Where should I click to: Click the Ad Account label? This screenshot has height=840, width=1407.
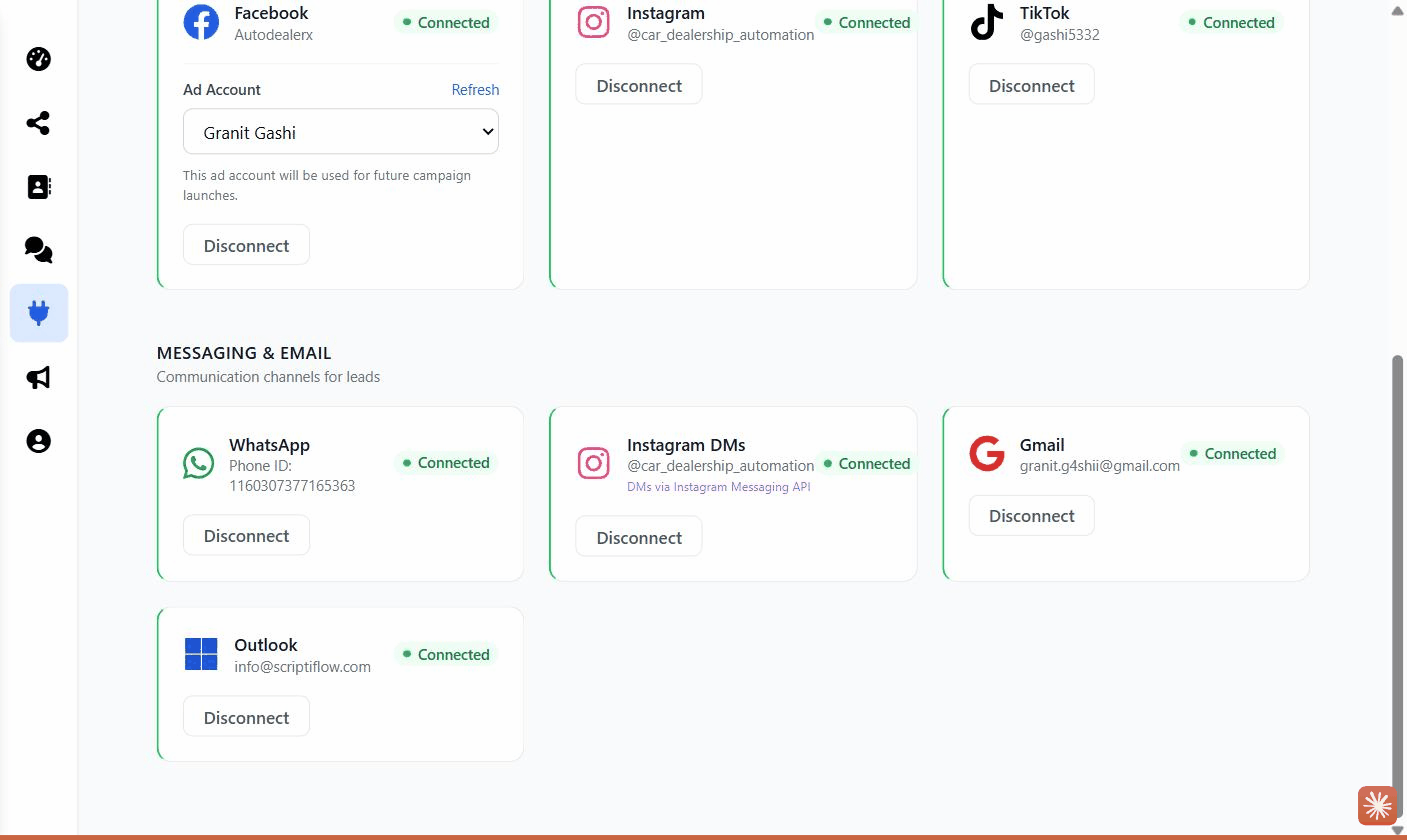pyautogui.click(x=222, y=90)
